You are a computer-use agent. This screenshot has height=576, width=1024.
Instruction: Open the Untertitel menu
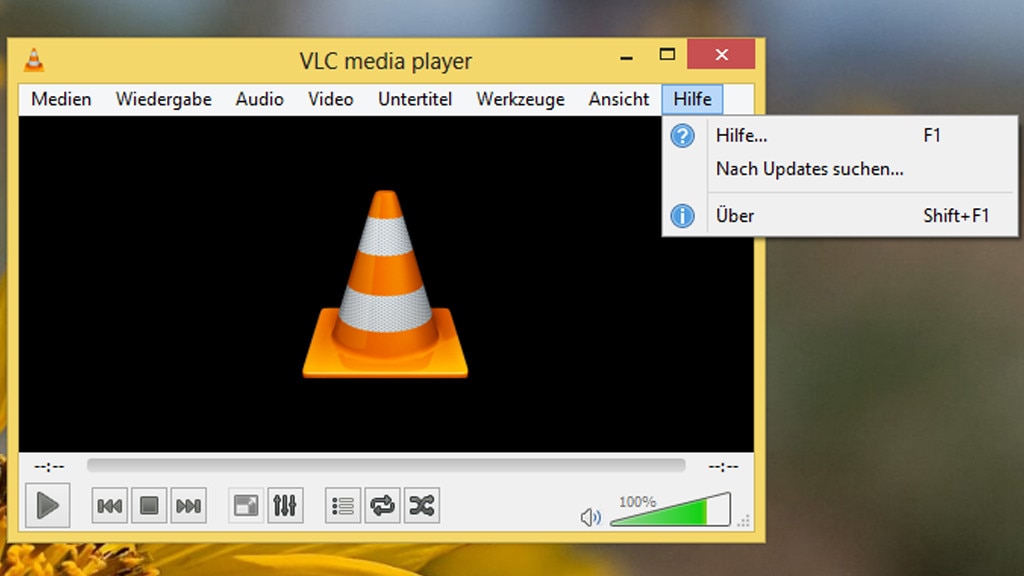[x=415, y=99]
